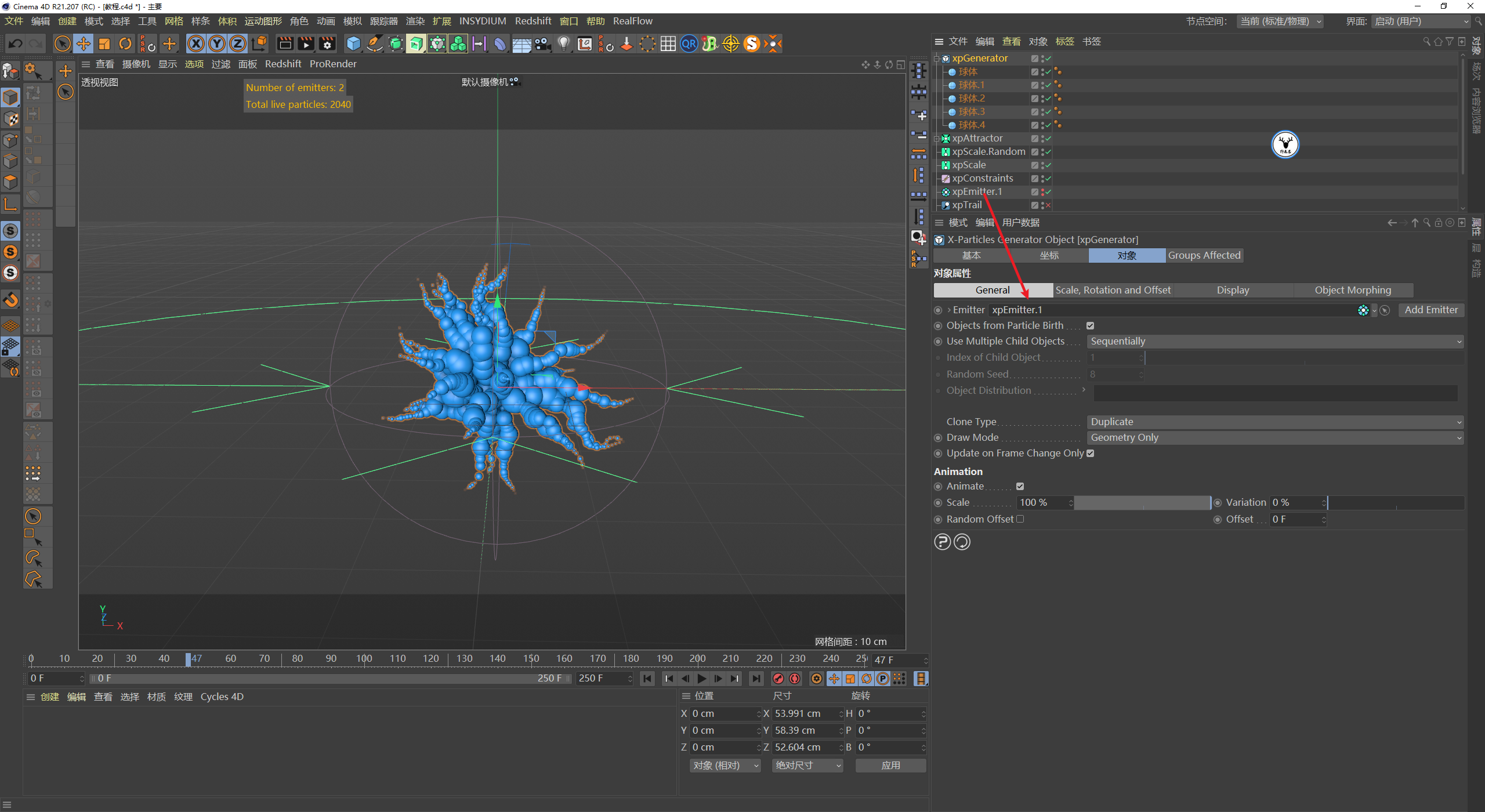
Task: Click the Enable Axis L icon
Action: (x=11, y=204)
